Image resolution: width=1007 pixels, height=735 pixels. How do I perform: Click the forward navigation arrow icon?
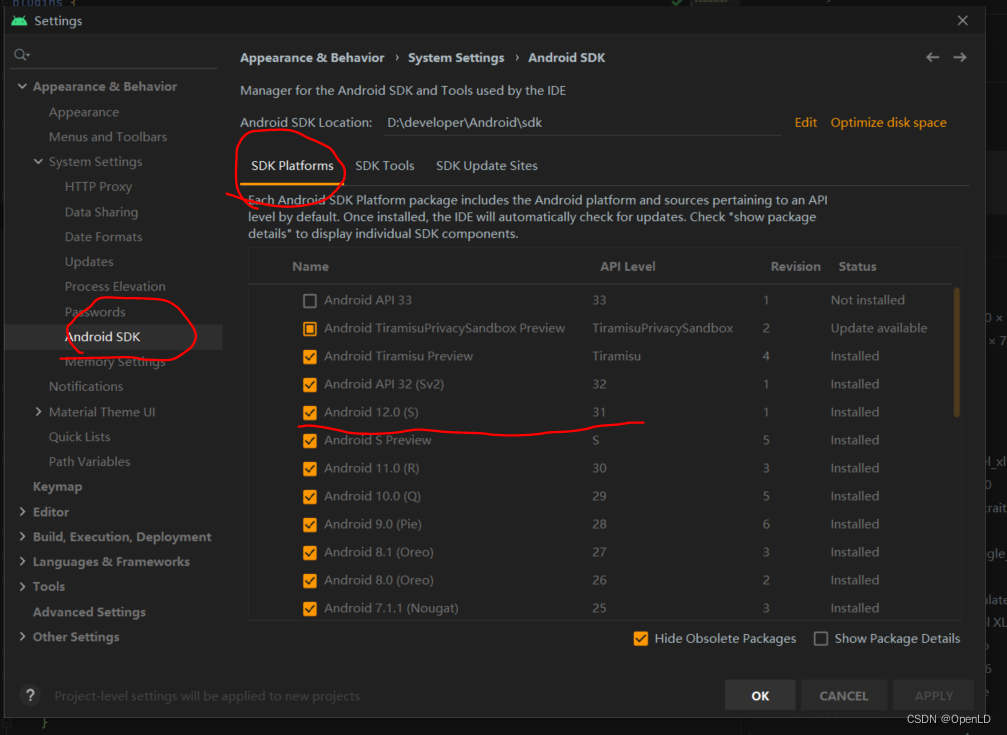960,58
